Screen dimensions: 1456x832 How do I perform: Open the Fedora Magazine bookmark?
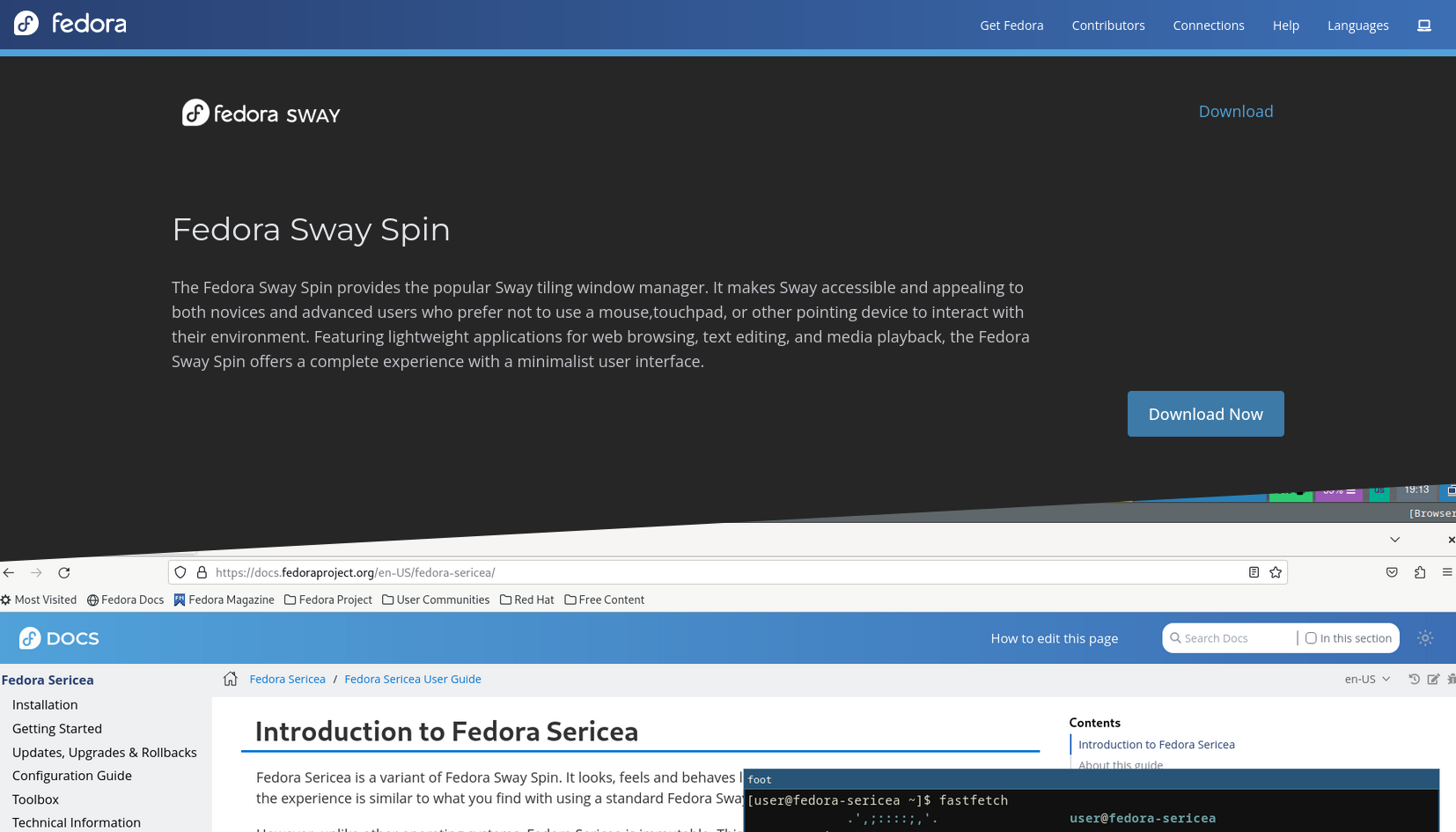[224, 600]
